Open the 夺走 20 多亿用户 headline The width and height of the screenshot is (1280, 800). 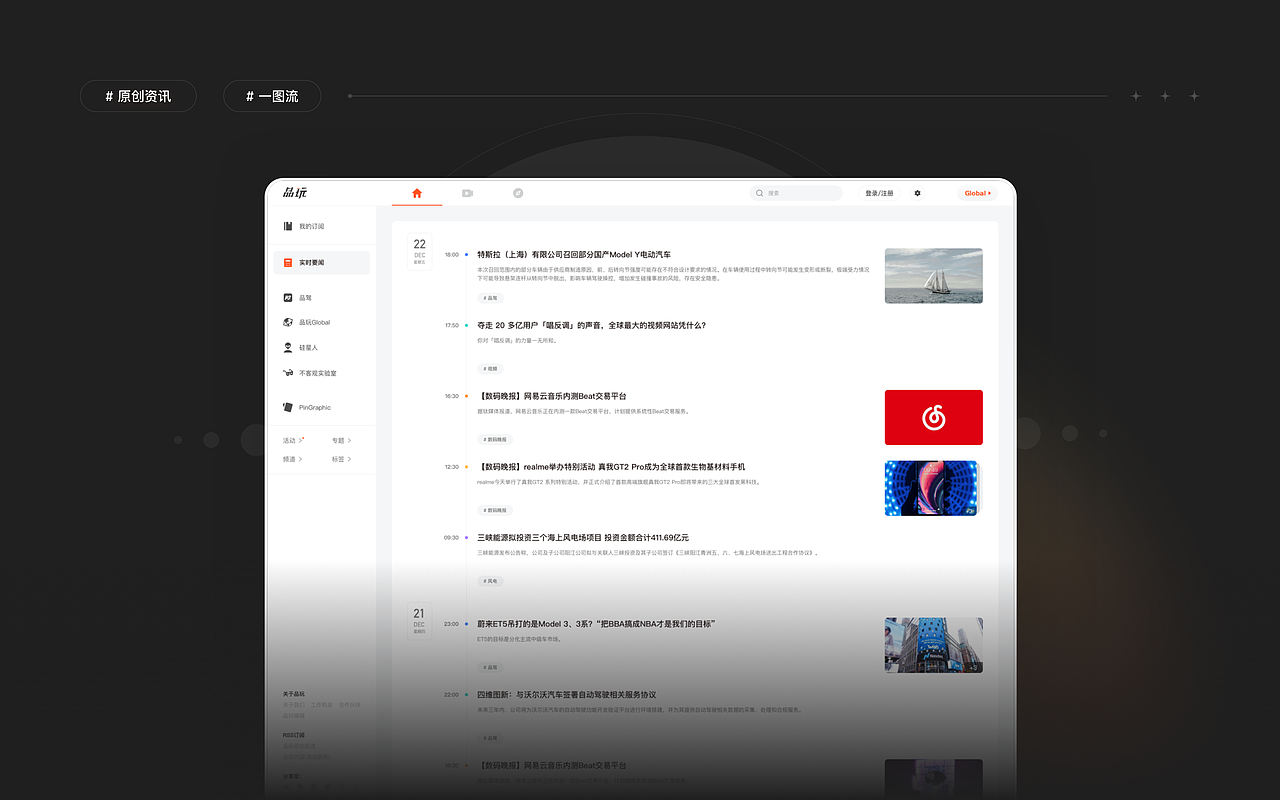(591, 325)
